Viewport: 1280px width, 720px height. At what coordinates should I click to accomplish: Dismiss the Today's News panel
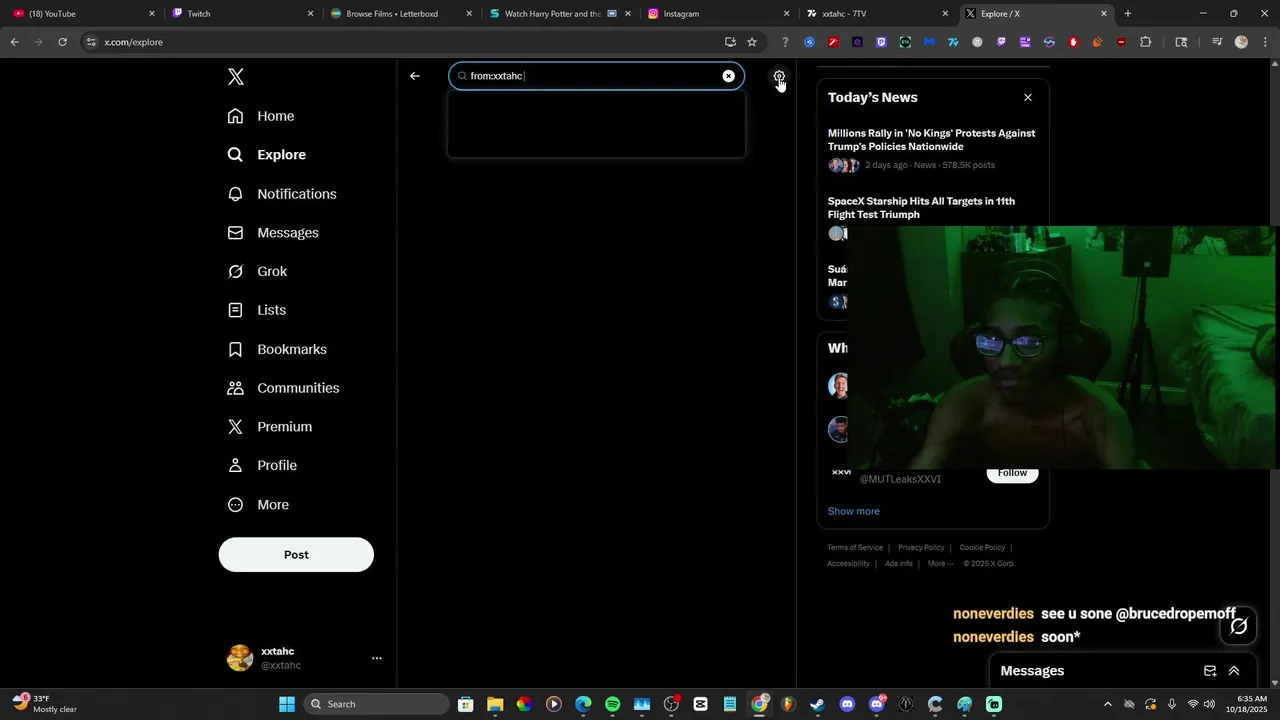1028,97
